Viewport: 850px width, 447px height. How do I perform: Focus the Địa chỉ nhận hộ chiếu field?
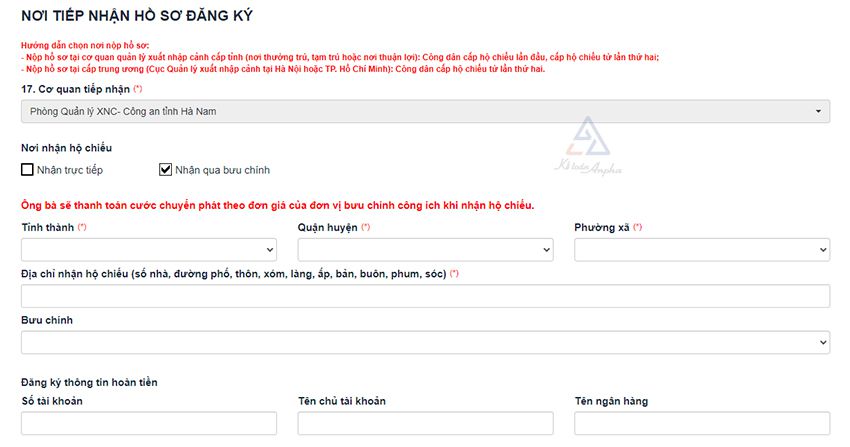[x=425, y=296]
